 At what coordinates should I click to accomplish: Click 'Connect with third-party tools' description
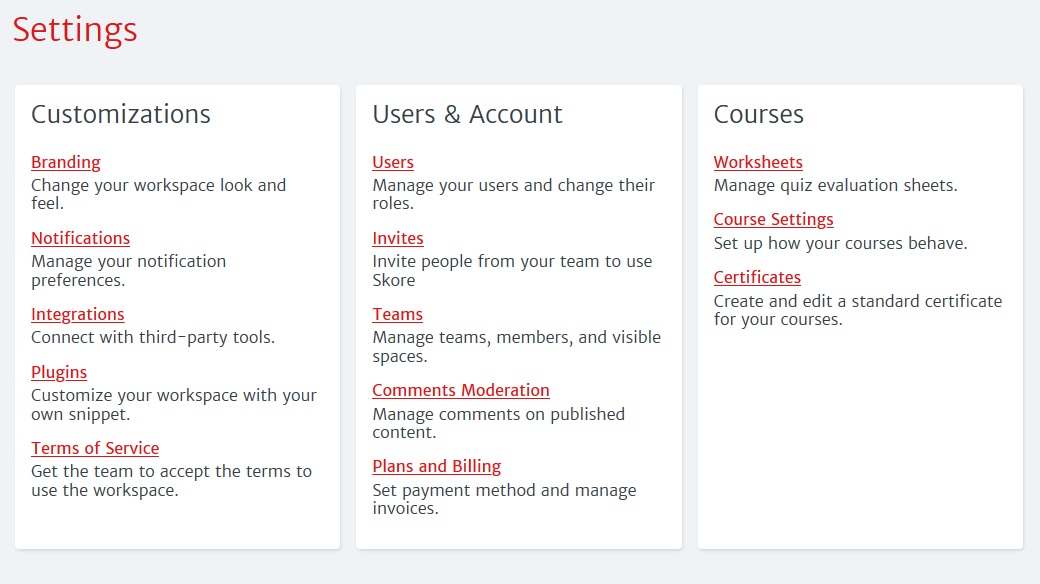[153, 338]
